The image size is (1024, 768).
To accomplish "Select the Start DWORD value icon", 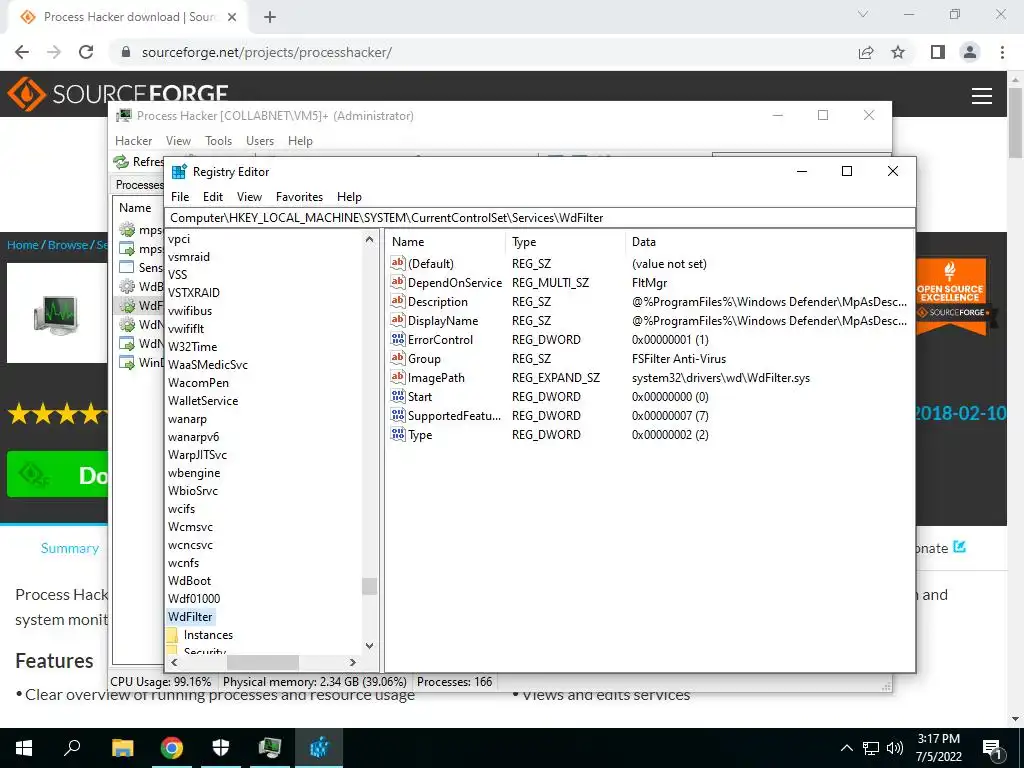I will pyautogui.click(x=398, y=396).
